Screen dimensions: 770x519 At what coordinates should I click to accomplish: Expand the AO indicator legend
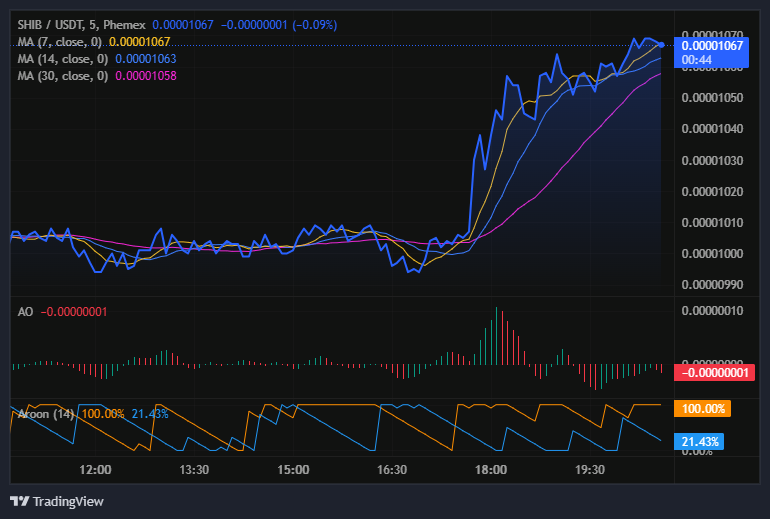pyautogui.click(x=26, y=312)
